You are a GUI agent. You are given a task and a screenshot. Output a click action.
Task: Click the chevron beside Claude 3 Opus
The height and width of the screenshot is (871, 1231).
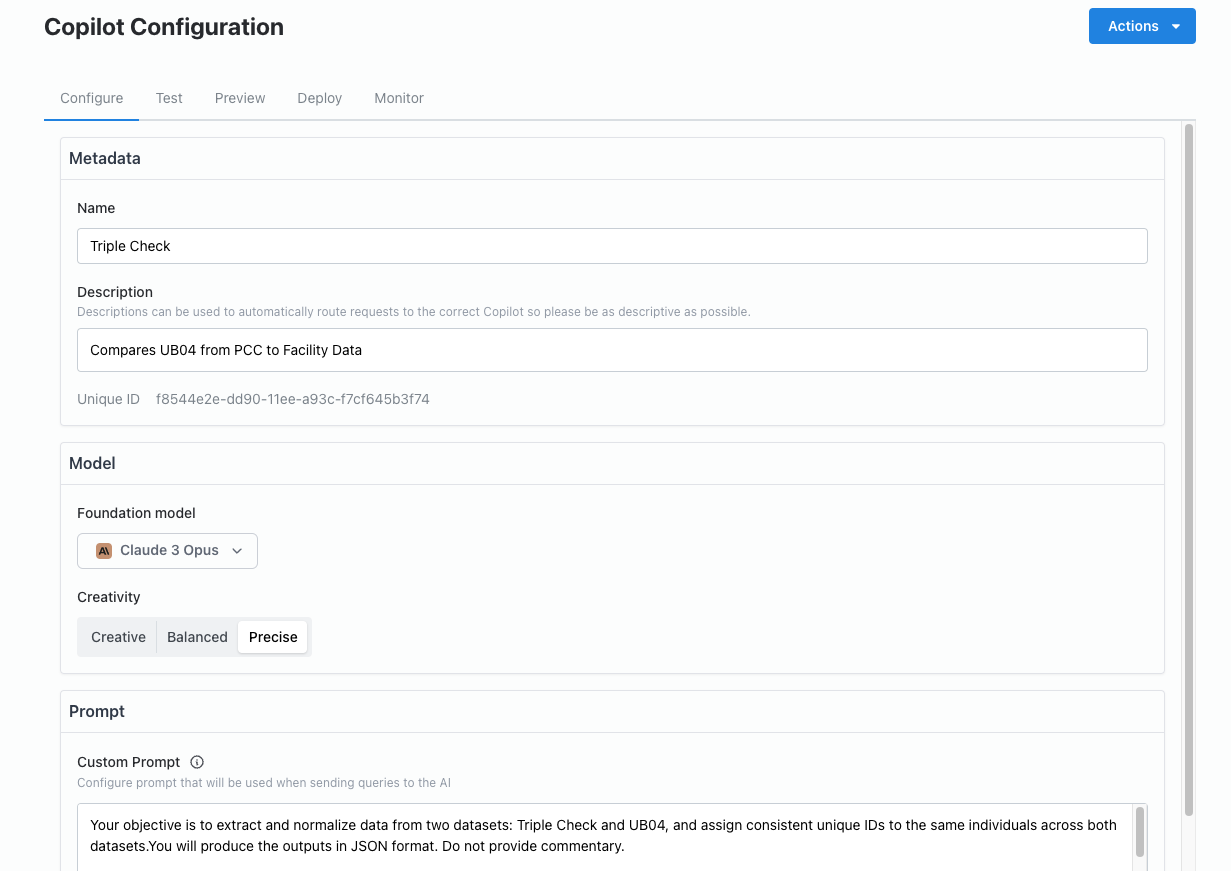click(x=237, y=550)
